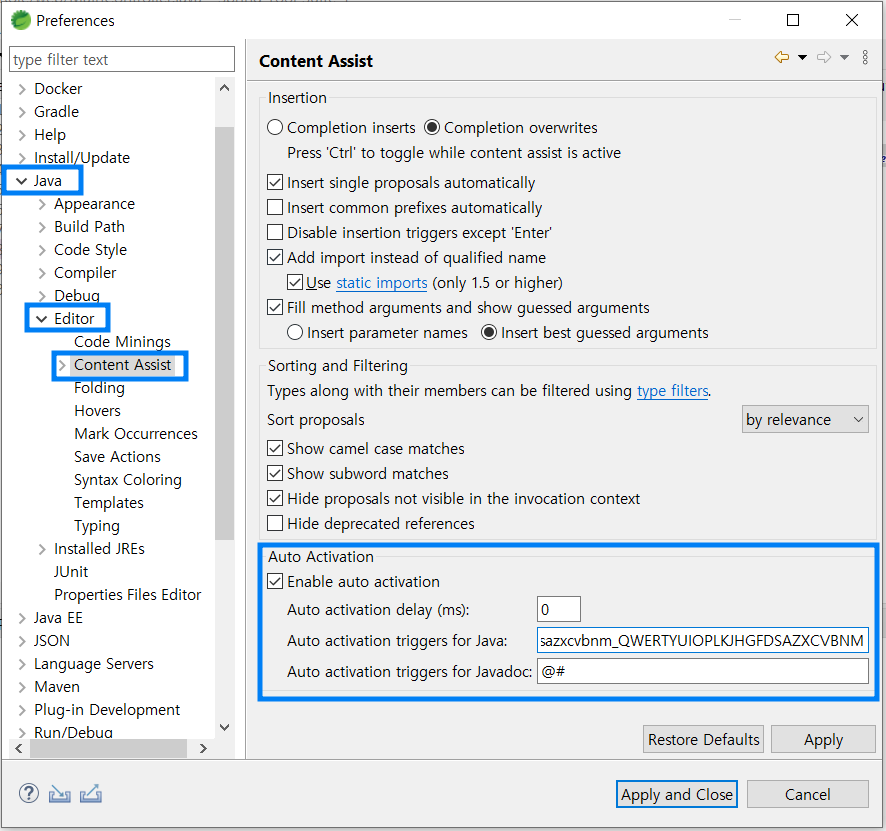Toggle Hide proposals not visible checkbox
This screenshot has height=831, width=886.
tap(275, 498)
